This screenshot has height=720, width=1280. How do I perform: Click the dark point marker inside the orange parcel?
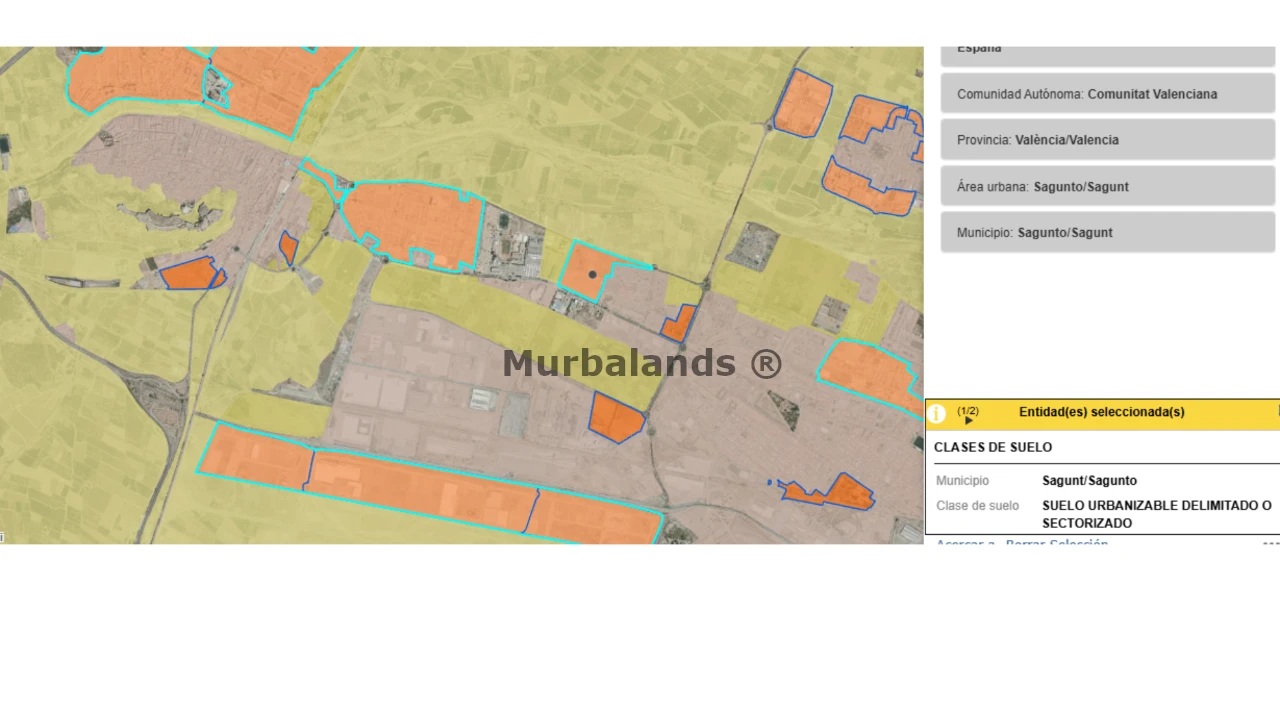point(592,274)
